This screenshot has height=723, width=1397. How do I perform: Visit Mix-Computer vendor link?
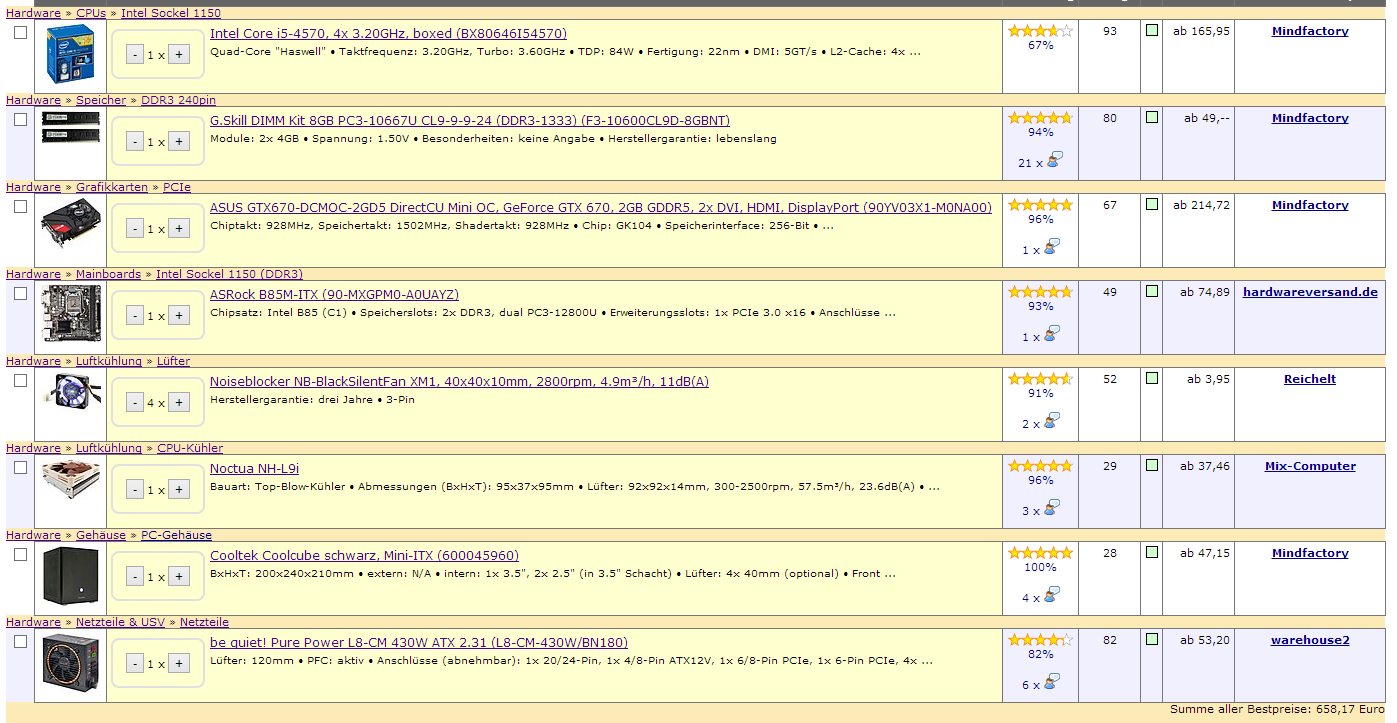[x=1310, y=466]
